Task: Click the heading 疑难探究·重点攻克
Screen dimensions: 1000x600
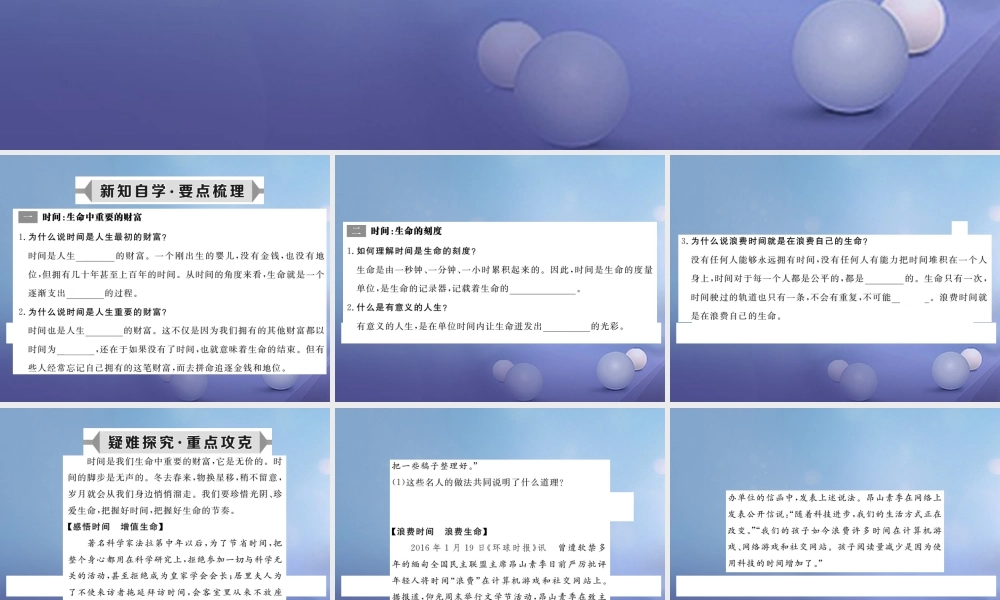Action: click(x=178, y=442)
